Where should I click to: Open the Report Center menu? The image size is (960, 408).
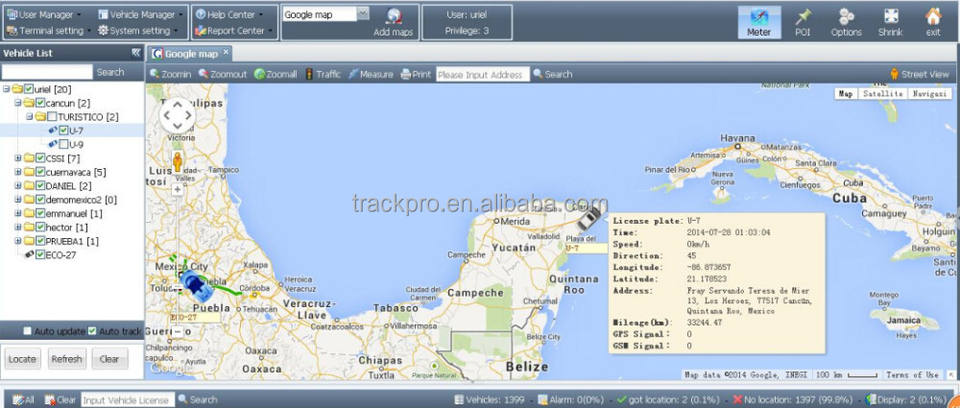click(233, 31)
